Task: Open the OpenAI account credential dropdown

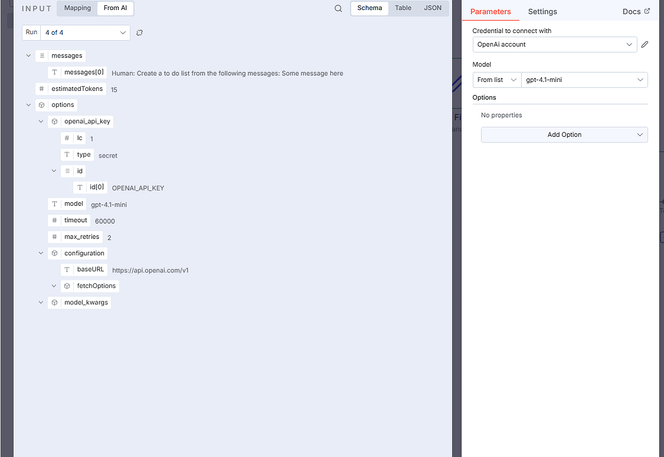Action: (x=555, y=45)
